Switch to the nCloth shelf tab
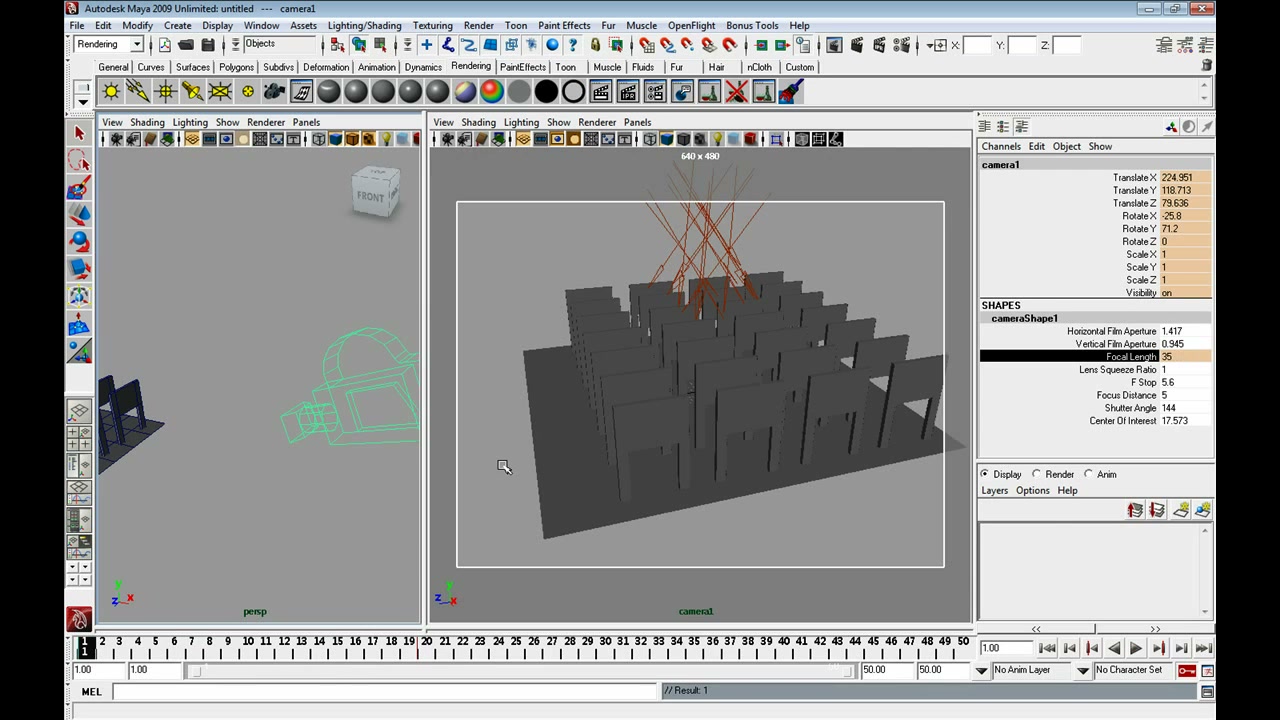 coord(759,67)
